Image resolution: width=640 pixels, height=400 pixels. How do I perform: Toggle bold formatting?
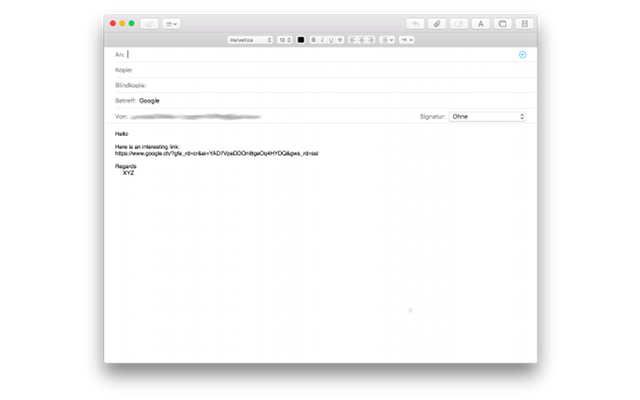click(313, 40)
